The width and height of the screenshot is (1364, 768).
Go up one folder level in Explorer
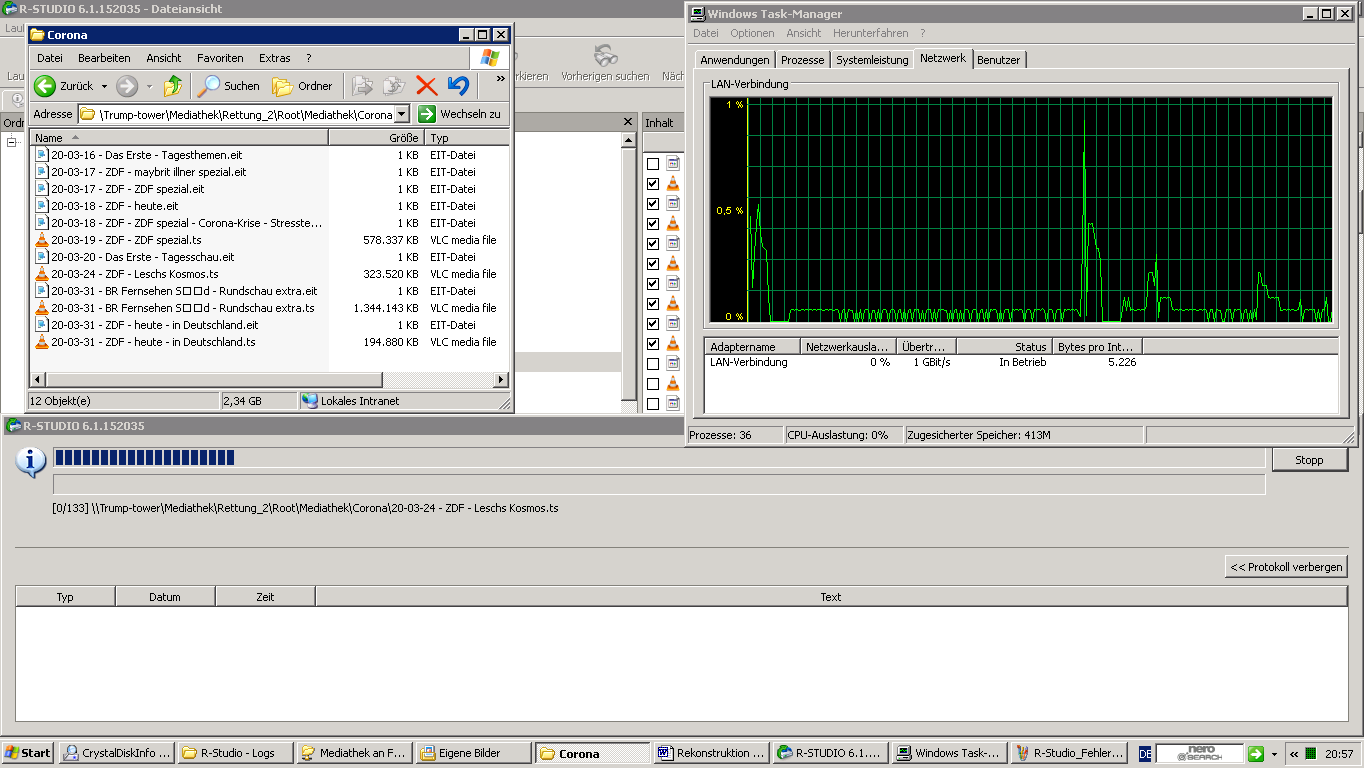173,86
